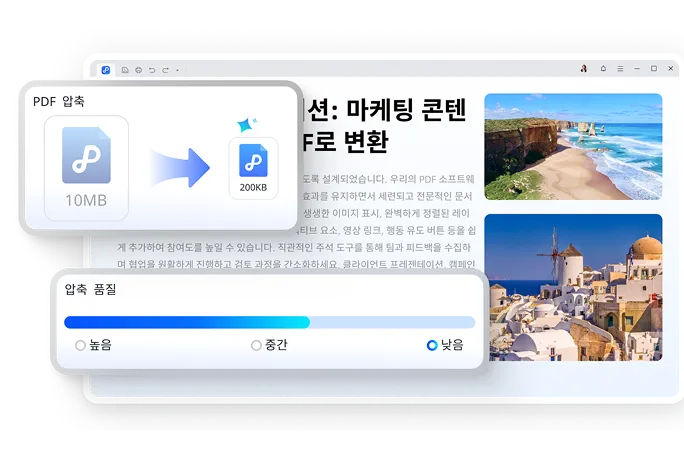Open notifications bell icon
684x456 pixels.
pyautogui.click(x=603, y=69)
